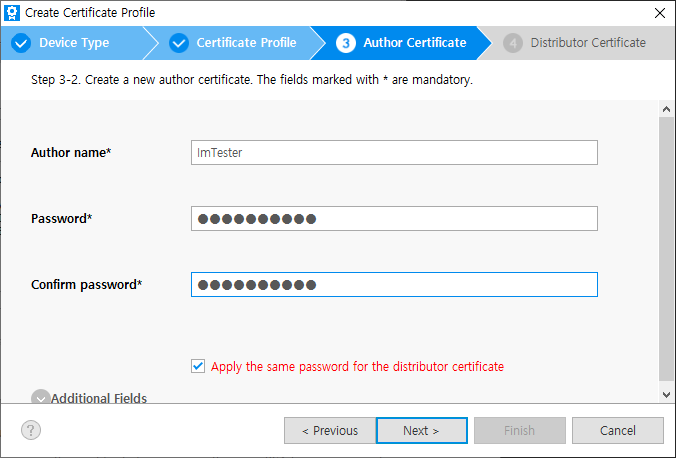676x458 pixels.
Task: Click the Certificate Manager title bar icon
Action: point(12,13)
